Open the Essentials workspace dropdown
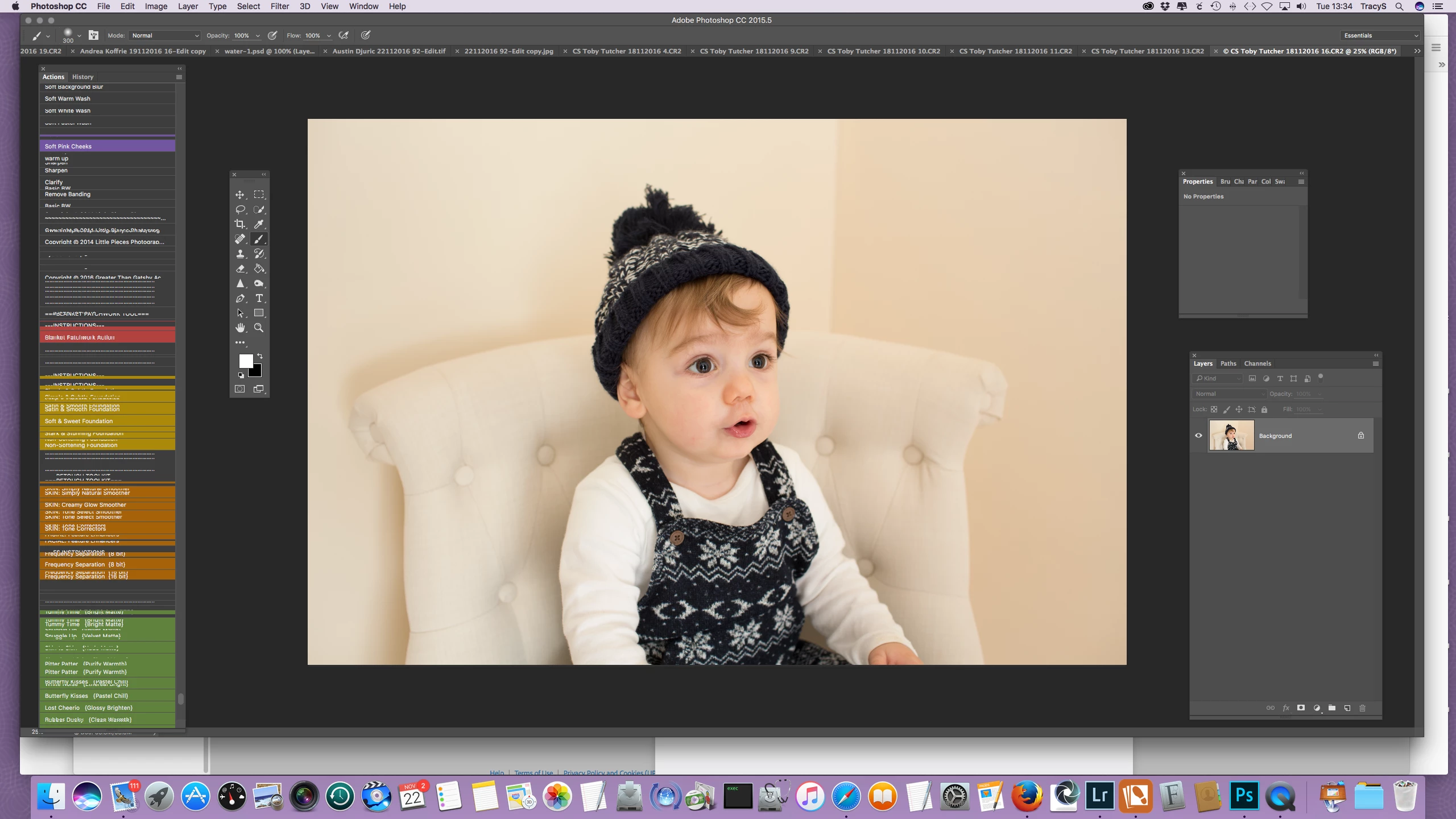The image size is (1456, 819). (1380, 35)
